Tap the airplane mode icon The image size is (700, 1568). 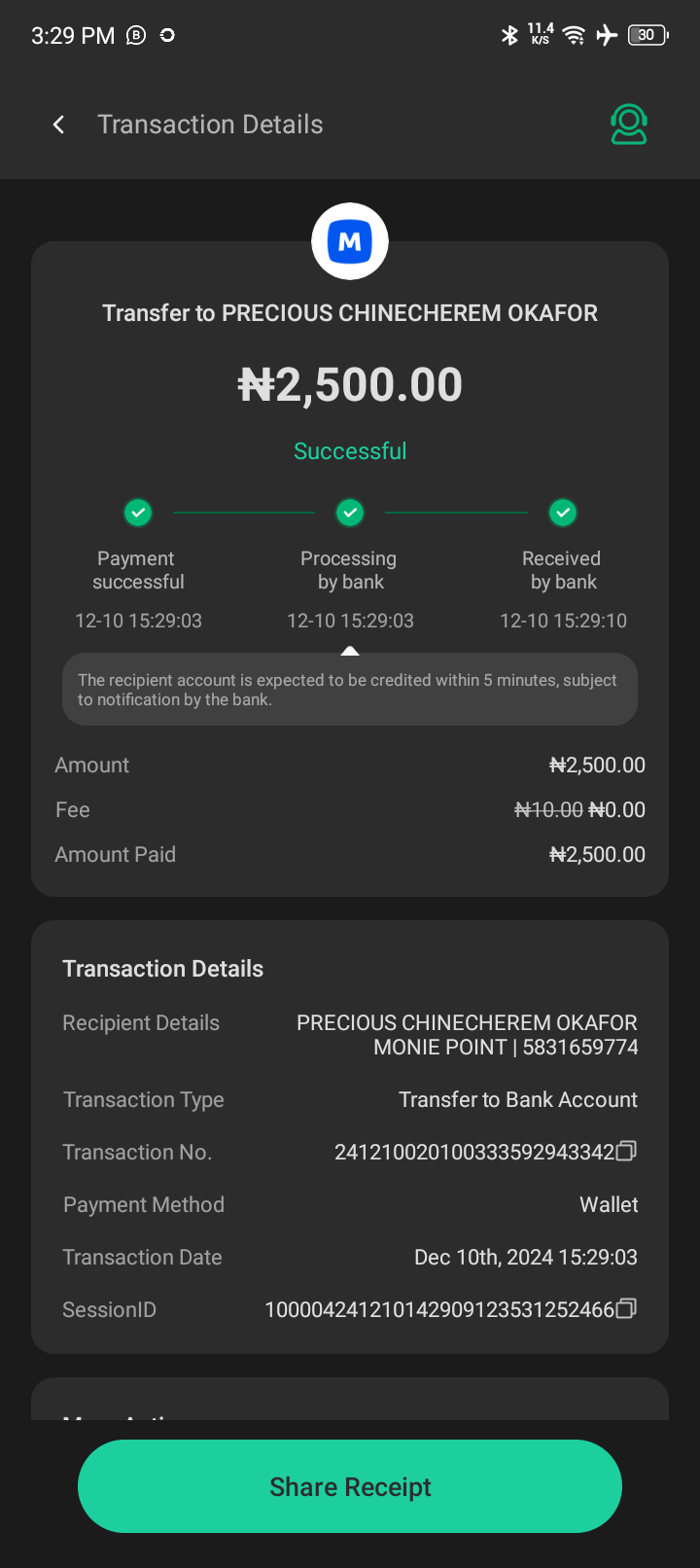point(607,36)
